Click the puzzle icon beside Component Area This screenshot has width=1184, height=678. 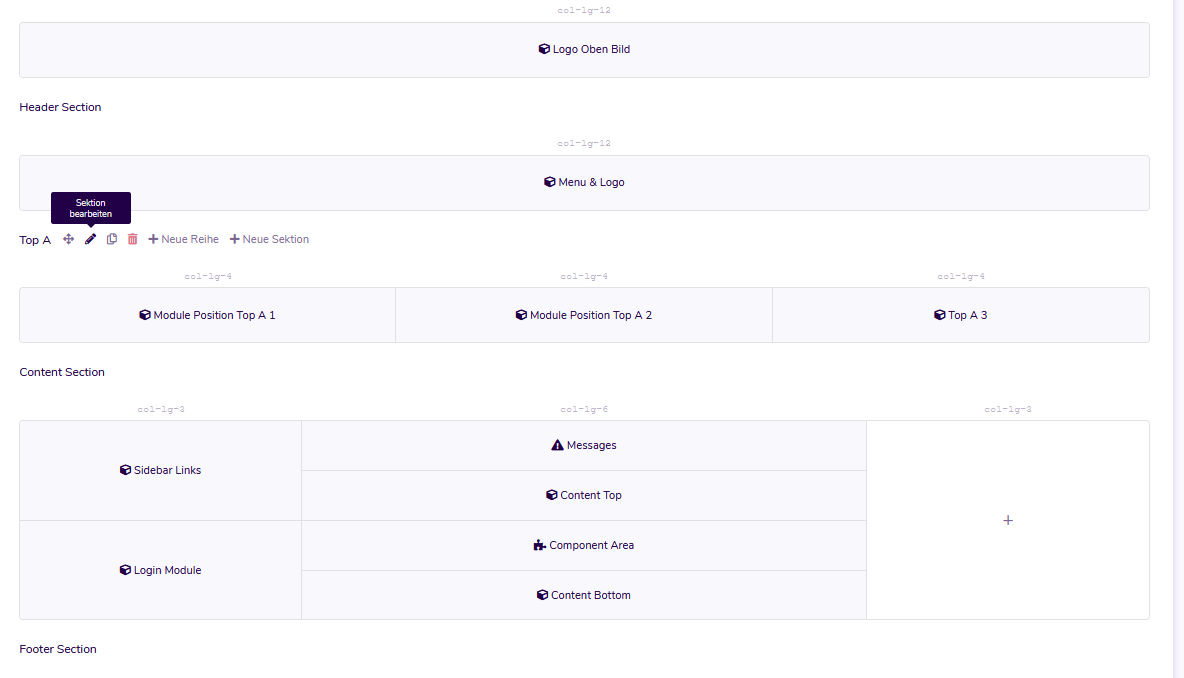click(540, 545)
